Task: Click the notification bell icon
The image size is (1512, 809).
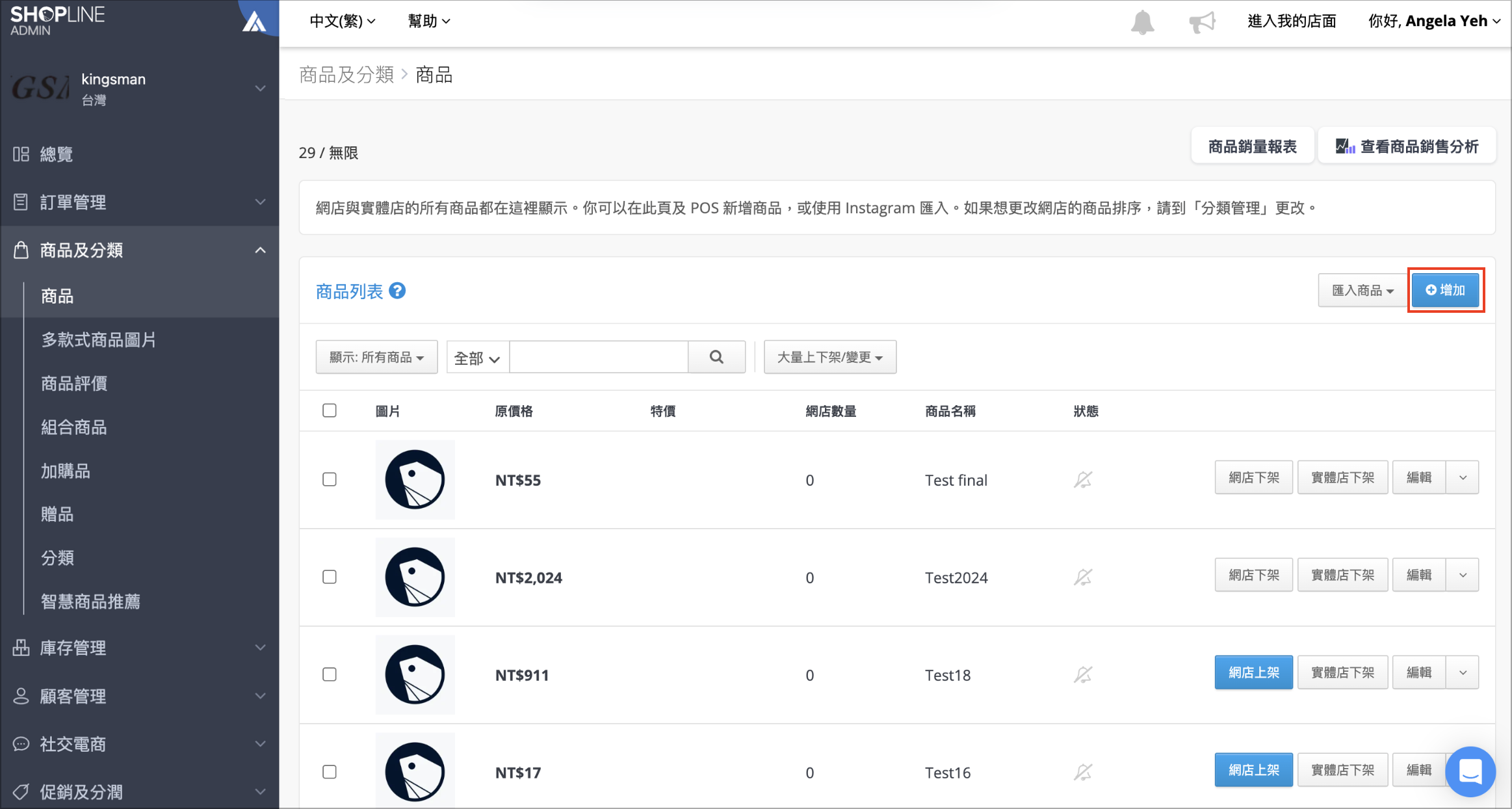Action: click(x=1142, y=22)
